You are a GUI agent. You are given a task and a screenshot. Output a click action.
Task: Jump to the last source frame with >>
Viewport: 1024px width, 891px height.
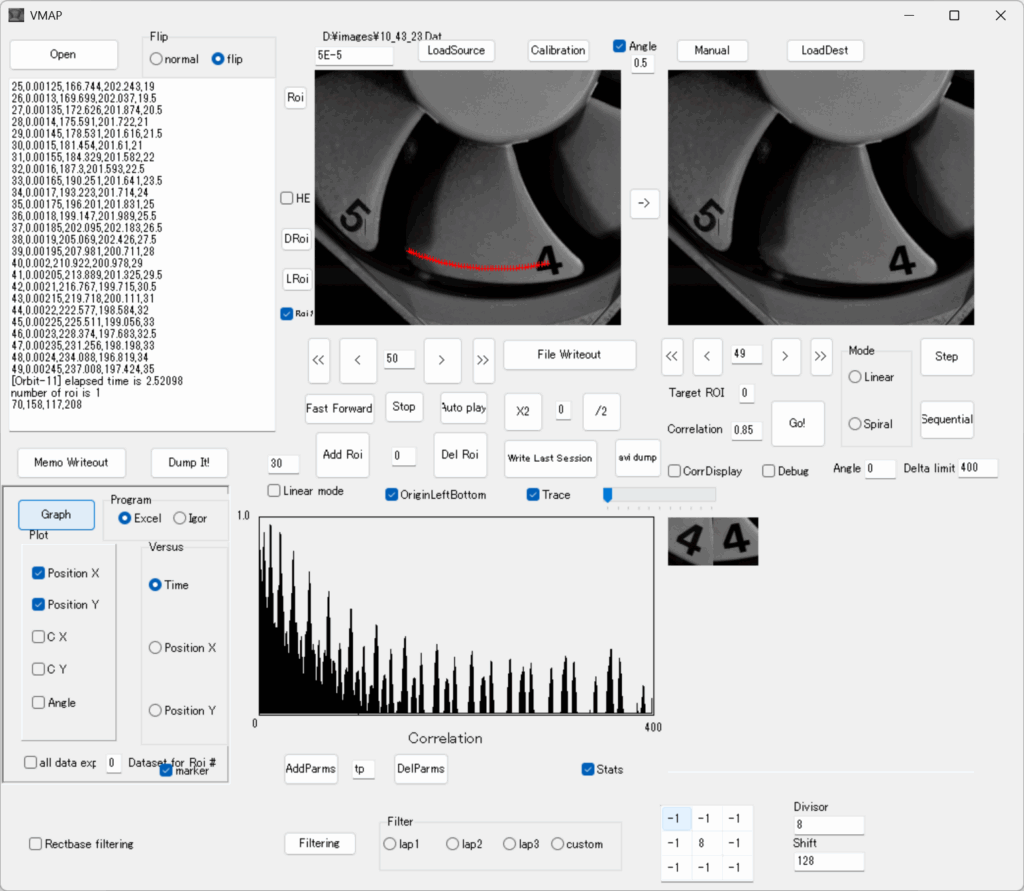[x=483, y=360]
